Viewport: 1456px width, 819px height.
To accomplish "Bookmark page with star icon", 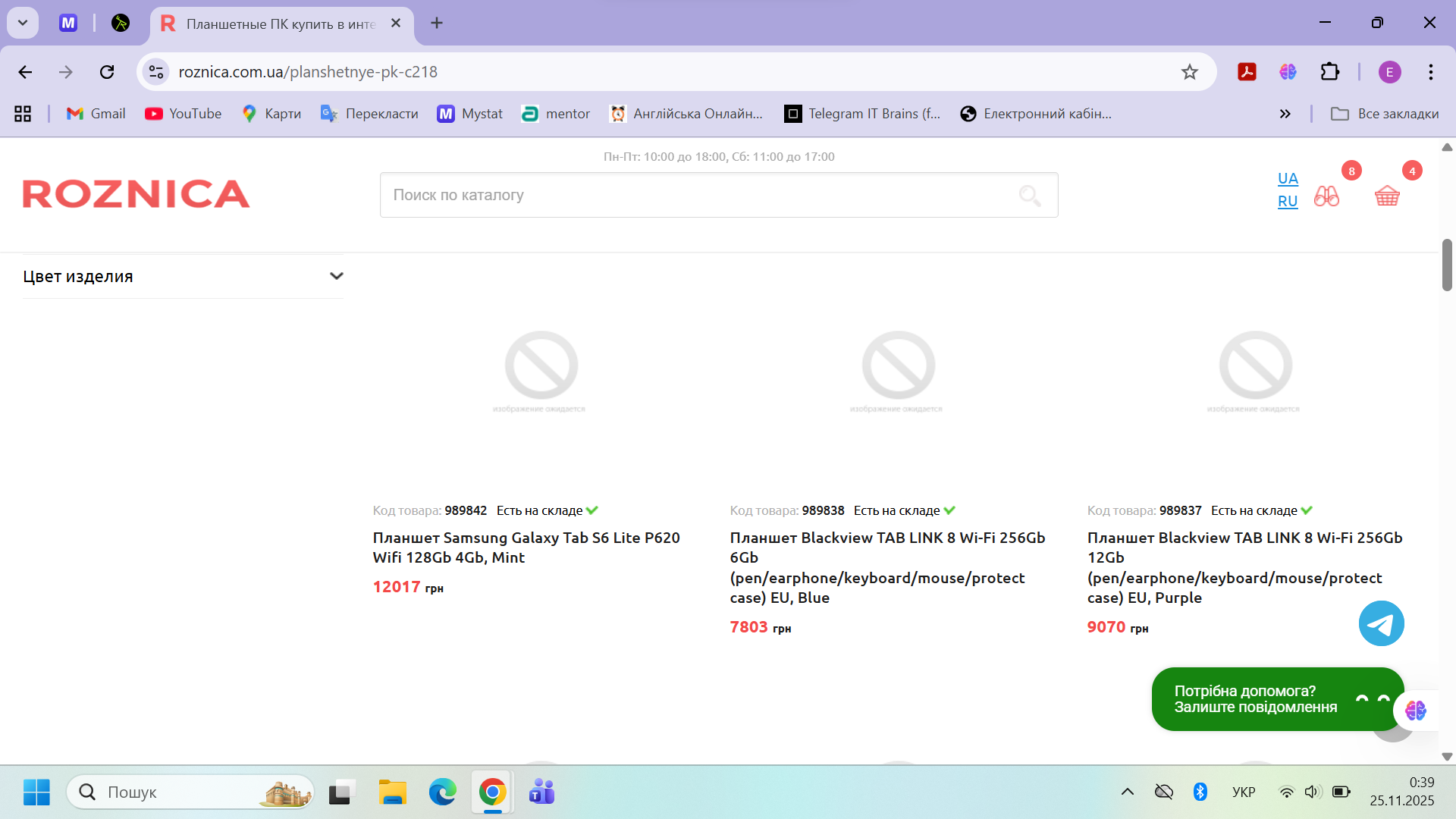I will pyautogui.click(x=1189, y=72).
